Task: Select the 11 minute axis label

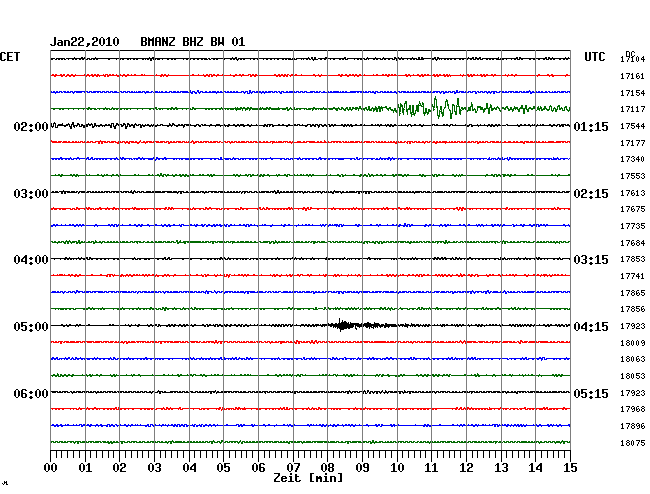Action: tap(431, 468)
